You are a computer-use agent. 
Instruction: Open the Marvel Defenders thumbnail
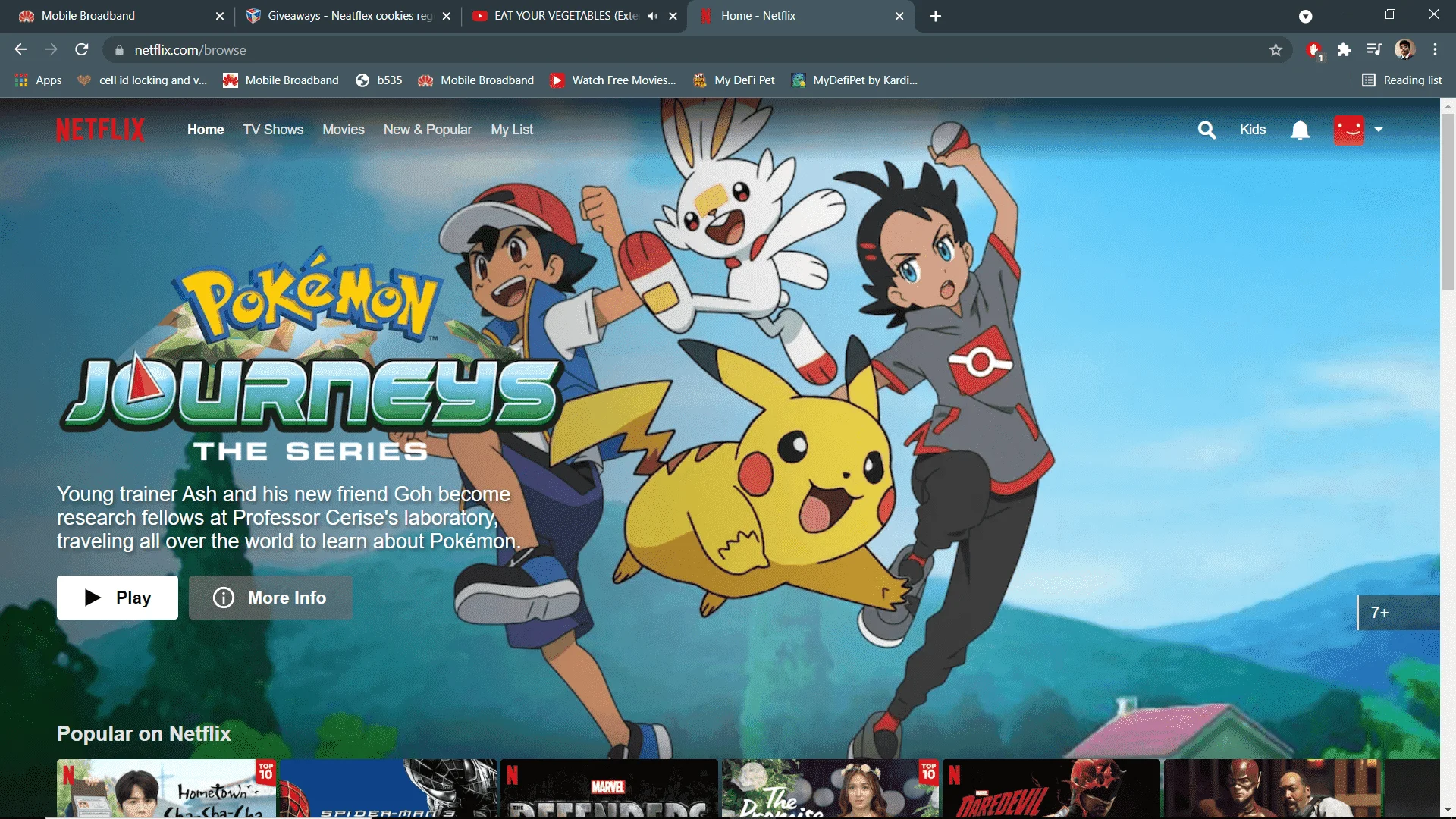pos(609,789)
